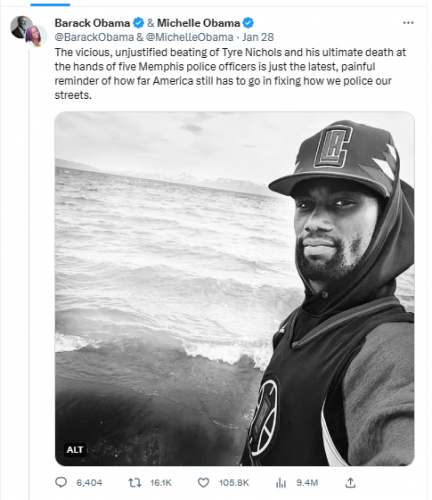Click the retweet arrows icon
This screenshot has height=500, width=432.
(x=135, y=482)
